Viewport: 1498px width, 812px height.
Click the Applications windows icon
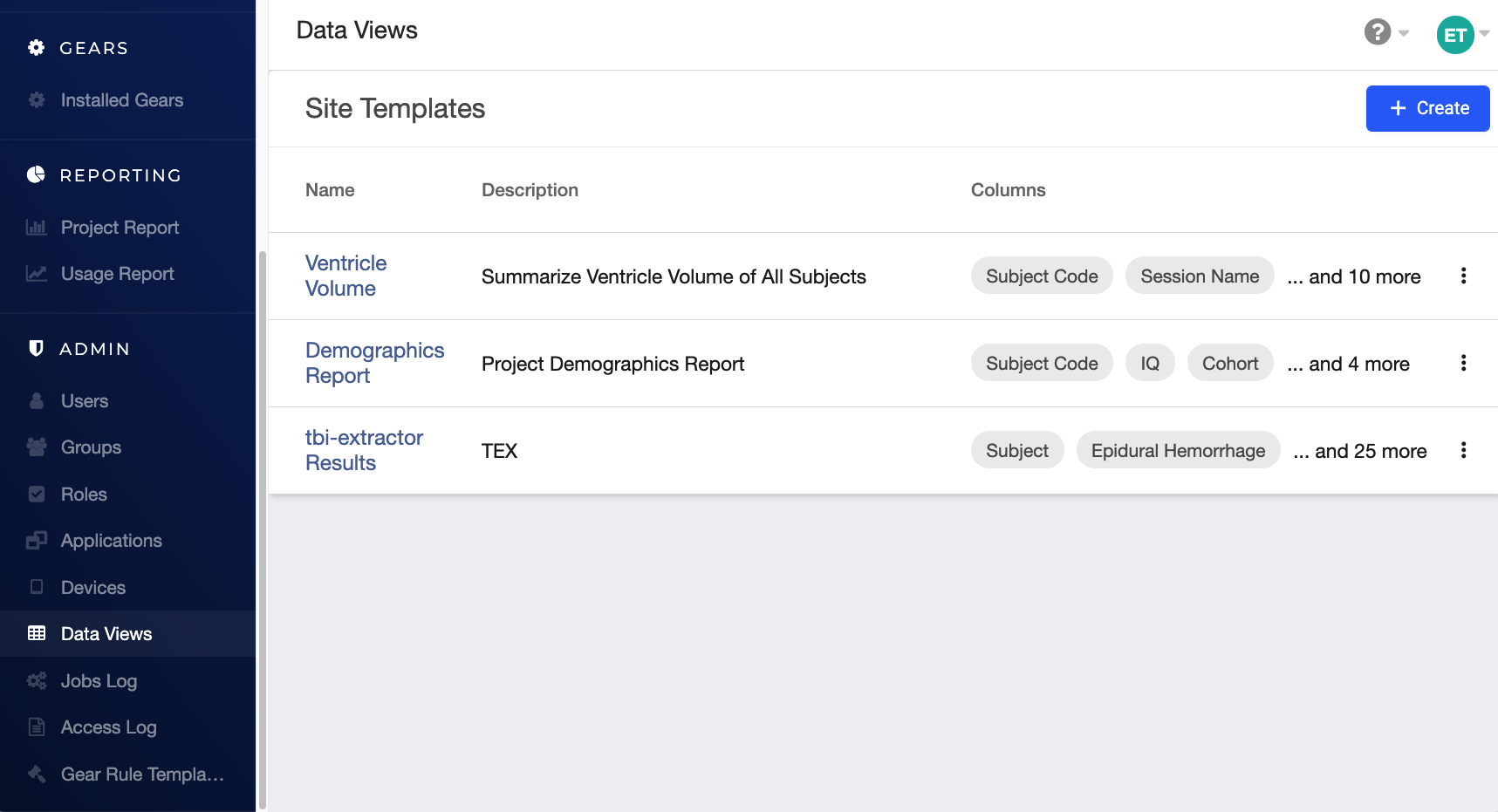(36, 540)
